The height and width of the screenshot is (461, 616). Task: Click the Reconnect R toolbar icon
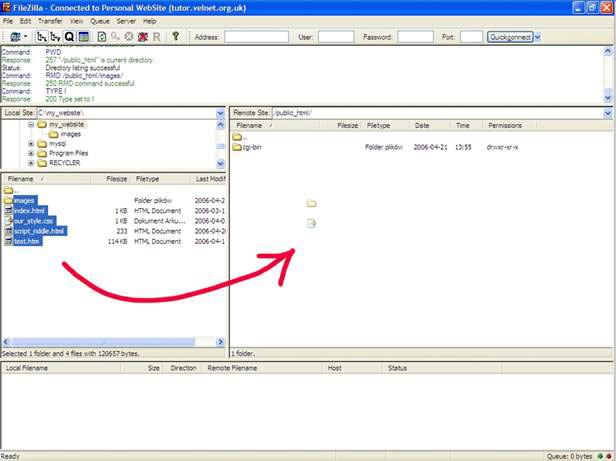(156, 37)
